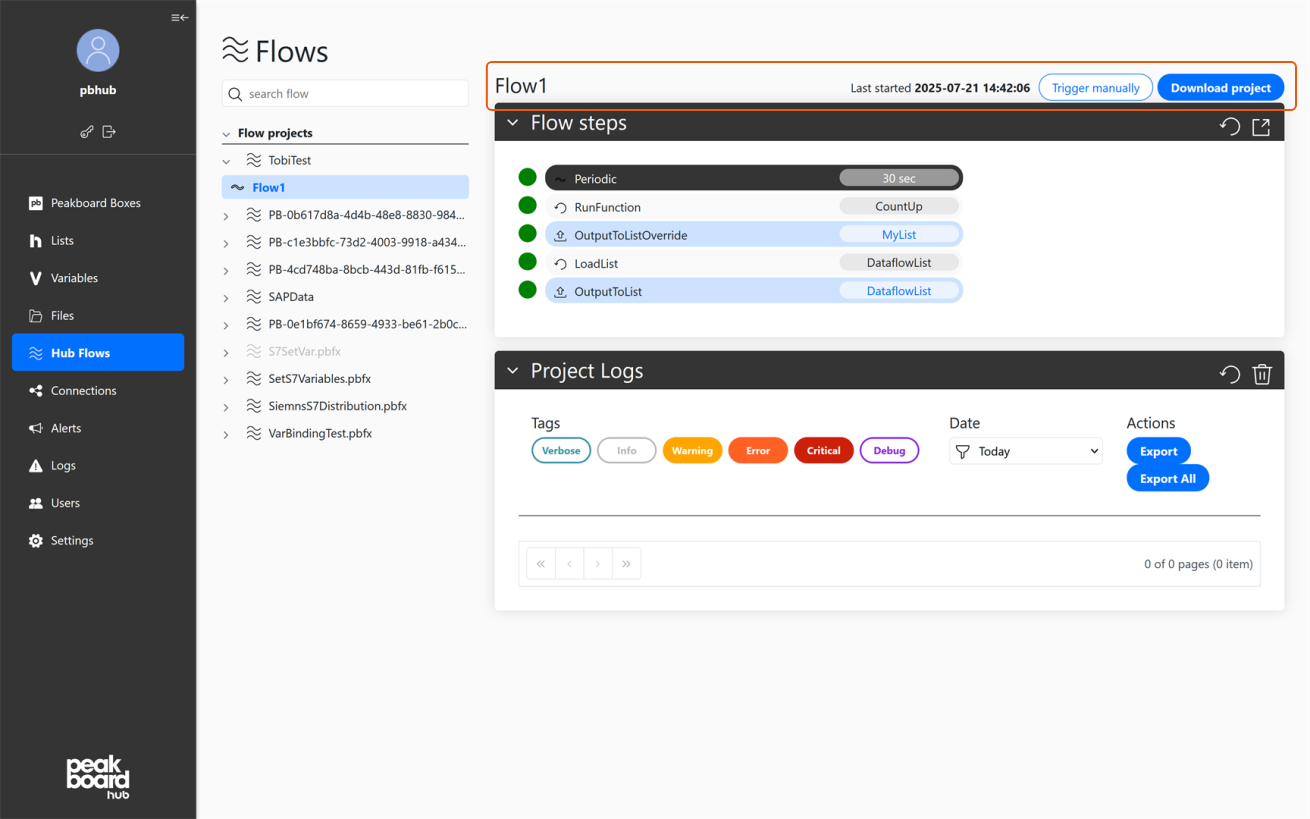Clear Project Logs with trash icon
Viewport: 1310px width, 819px height.
[1262, 372]
